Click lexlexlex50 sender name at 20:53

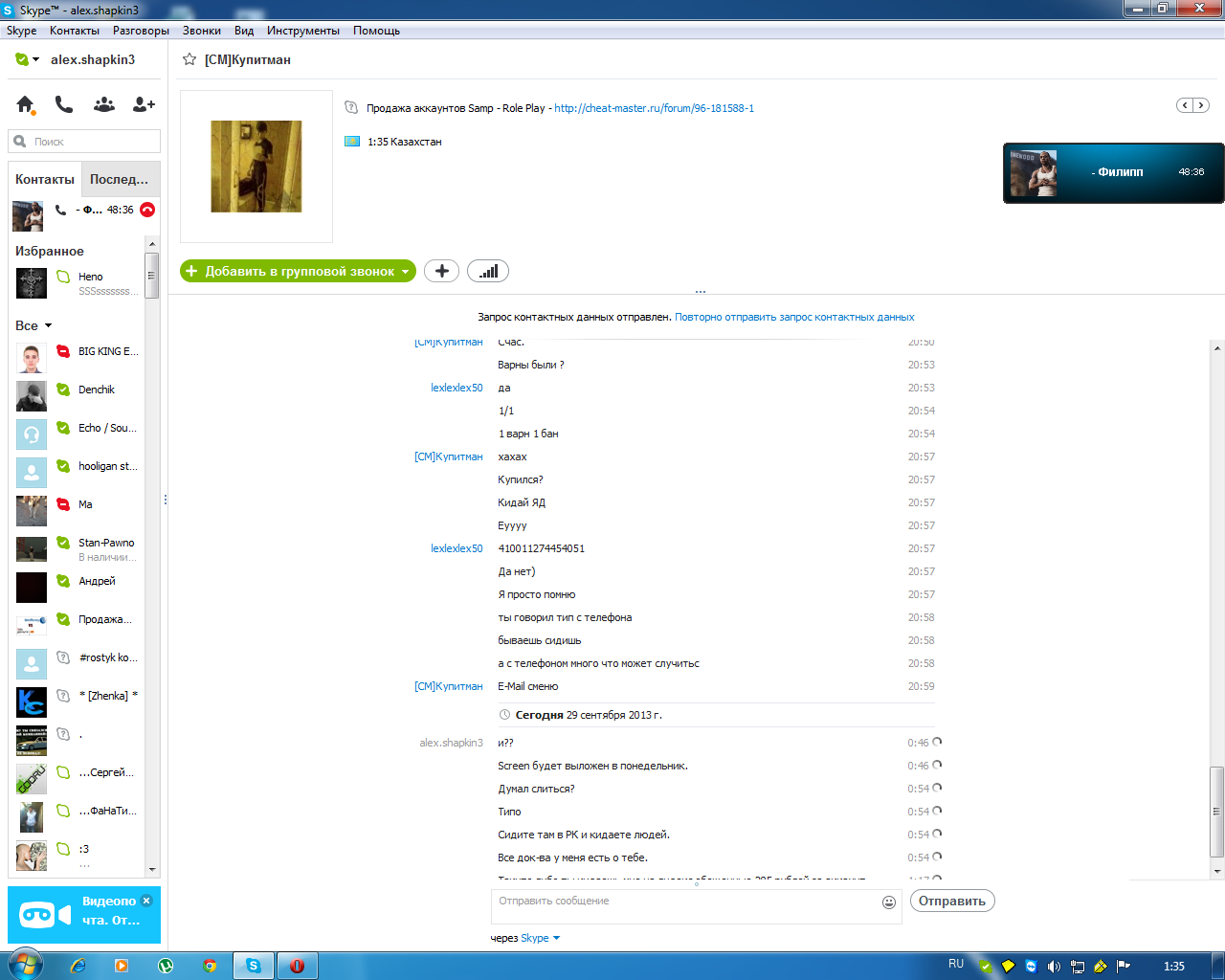[x=457, y=388]
